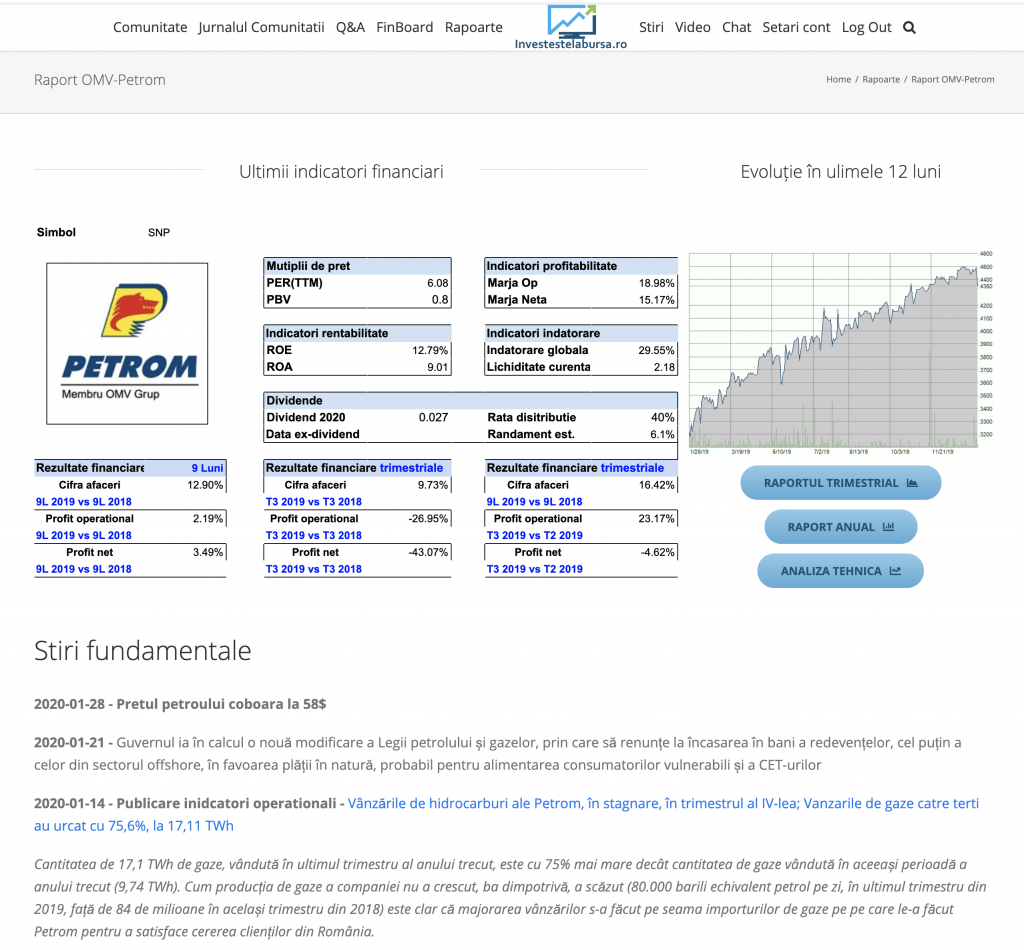Screen dimensions: 1024x950
Task: Click the Indatorare globala value 29.55%
Action: (656, 351)
